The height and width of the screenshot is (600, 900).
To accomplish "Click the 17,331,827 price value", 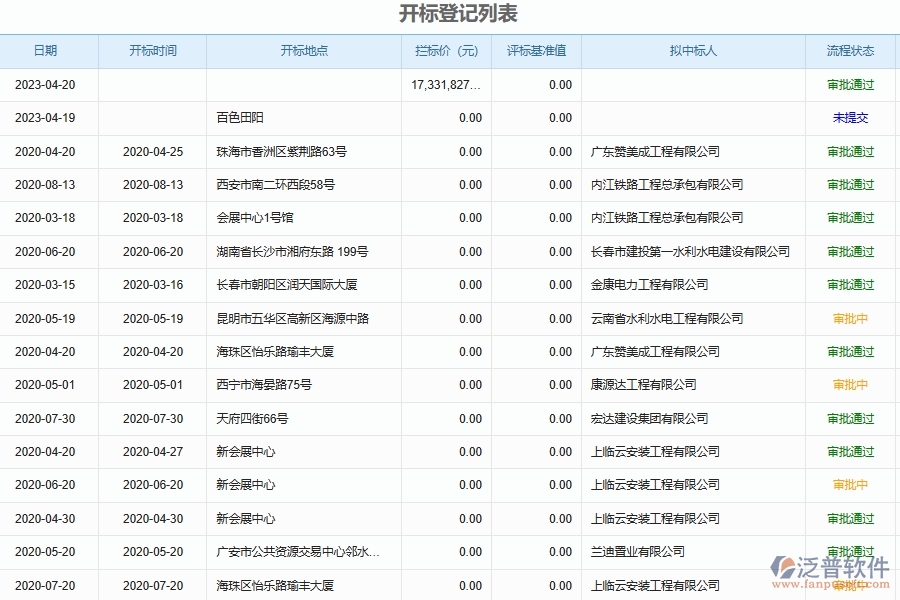I will (445, 85).
